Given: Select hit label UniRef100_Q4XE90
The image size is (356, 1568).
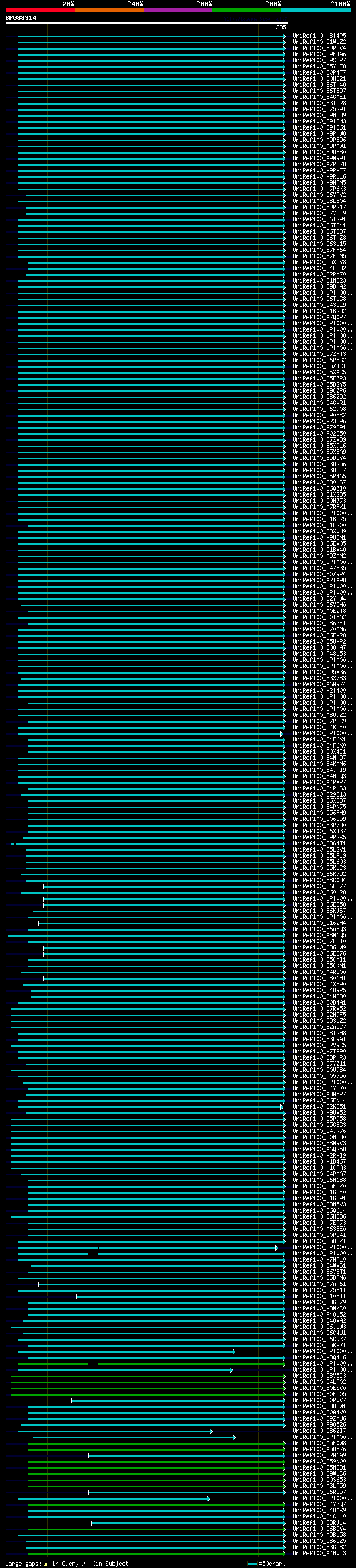Looking at the screenshot, I should pos(319,985).
